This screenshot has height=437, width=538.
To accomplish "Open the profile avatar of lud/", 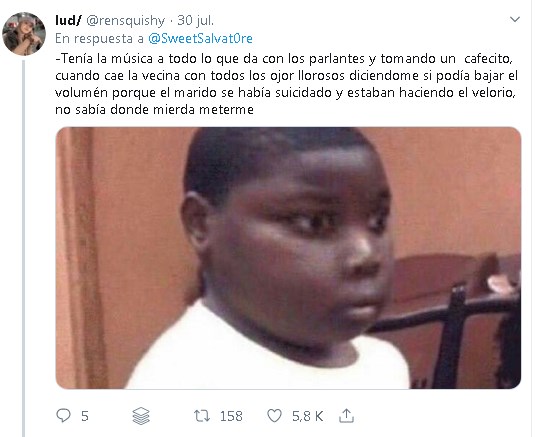I will coord(24,34).
